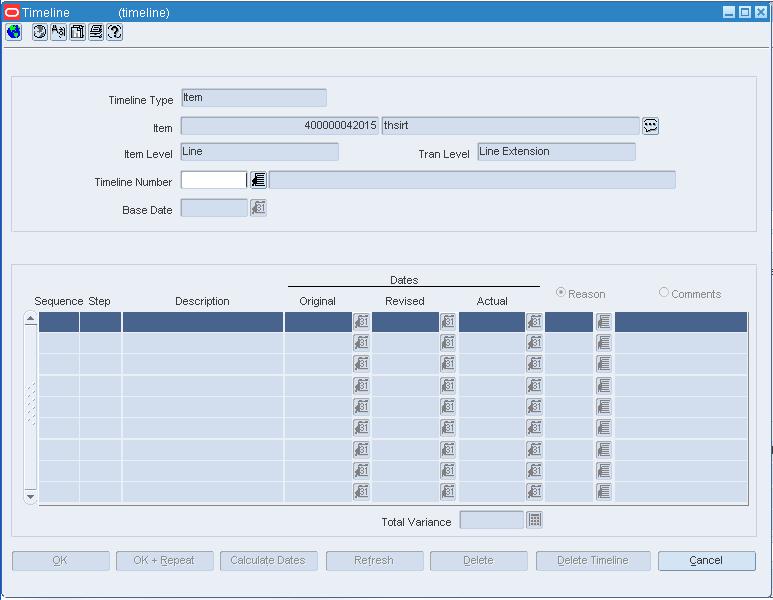Viewport: 773px width, 600px height.
Task: Click the Item Level field showing Line
Action: tap(259, 152)
